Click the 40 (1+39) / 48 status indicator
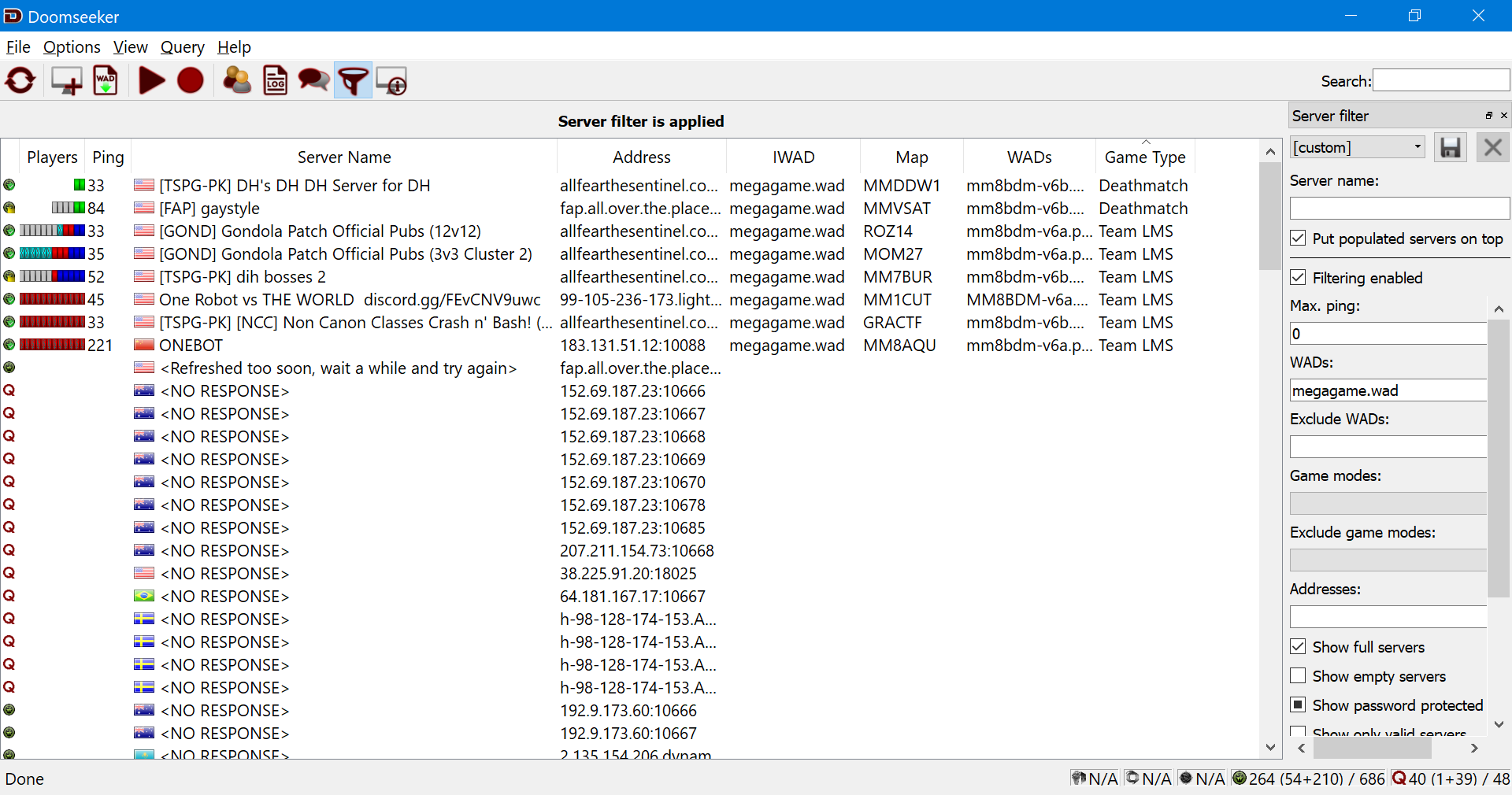Screen dimensions: 1512x795 [1451, 778]
